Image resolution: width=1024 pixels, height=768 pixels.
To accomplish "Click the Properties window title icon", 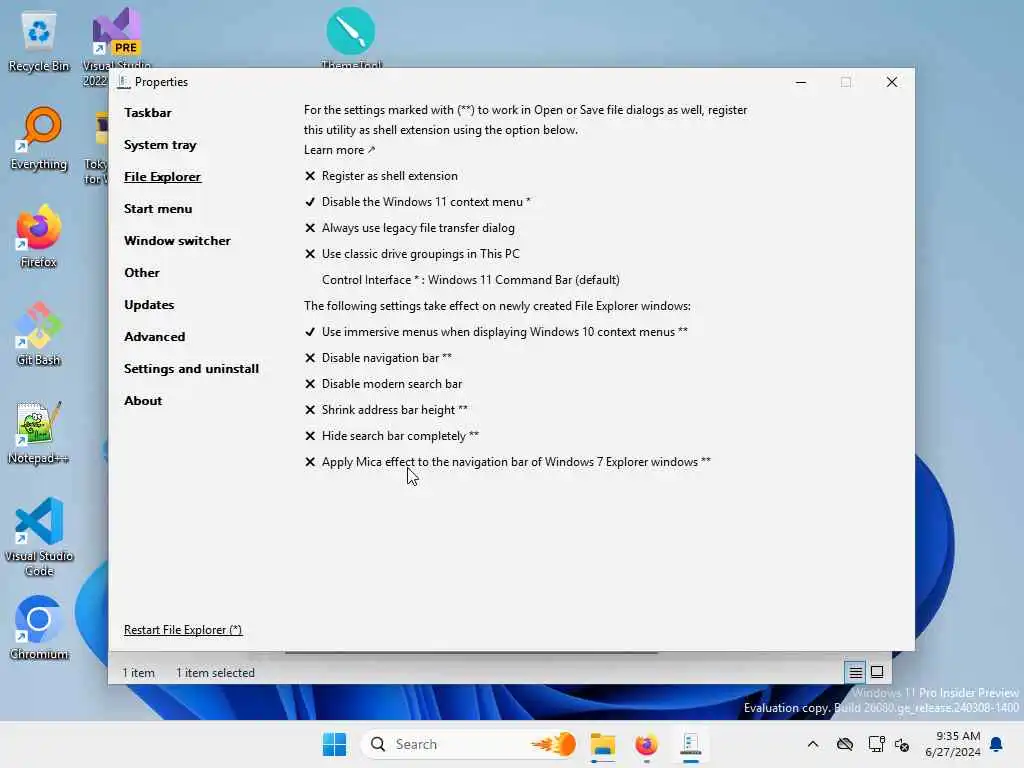I will [x=123, y=82].
